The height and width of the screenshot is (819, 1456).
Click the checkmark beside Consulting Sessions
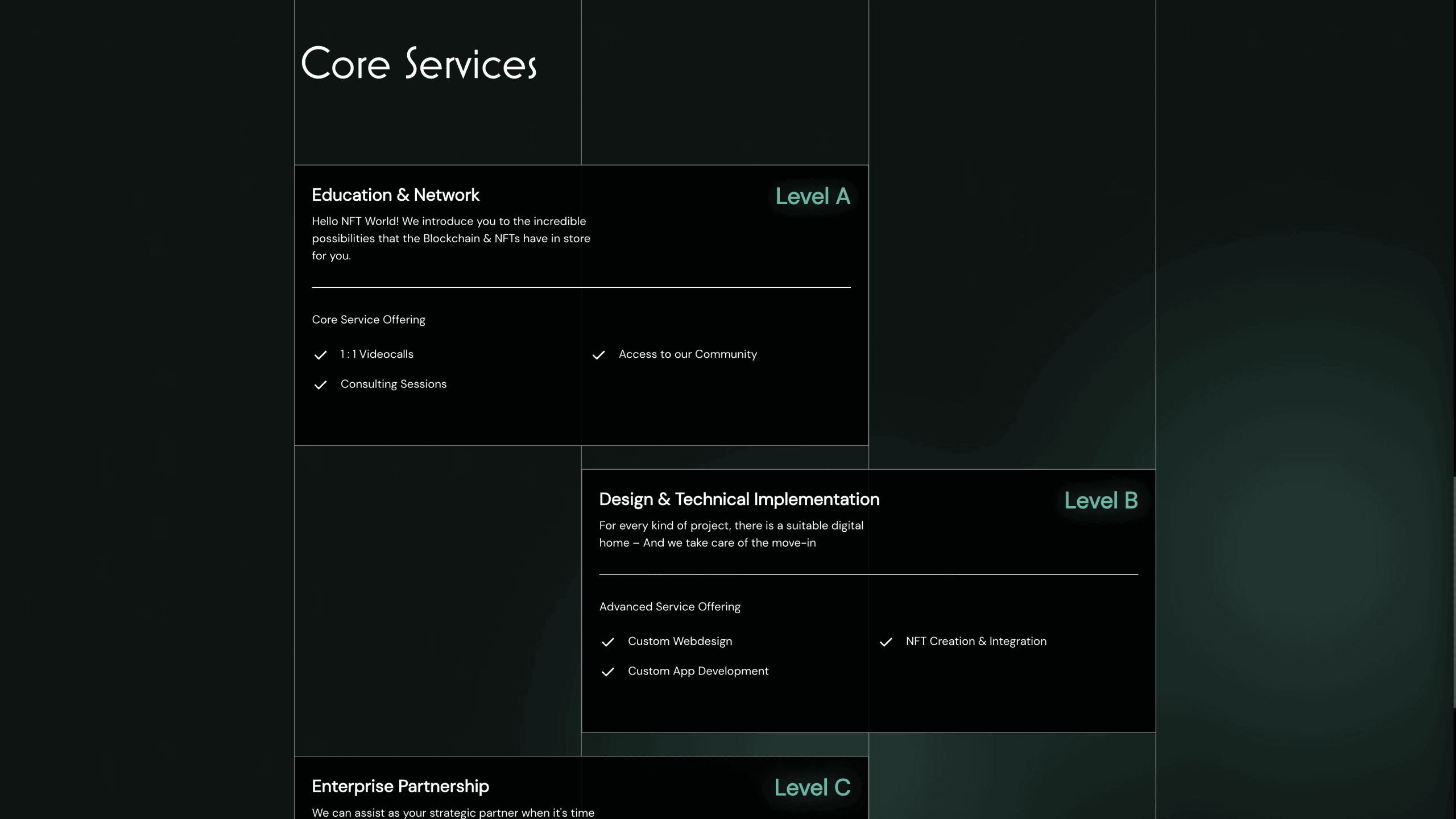[x=320, y=385]
